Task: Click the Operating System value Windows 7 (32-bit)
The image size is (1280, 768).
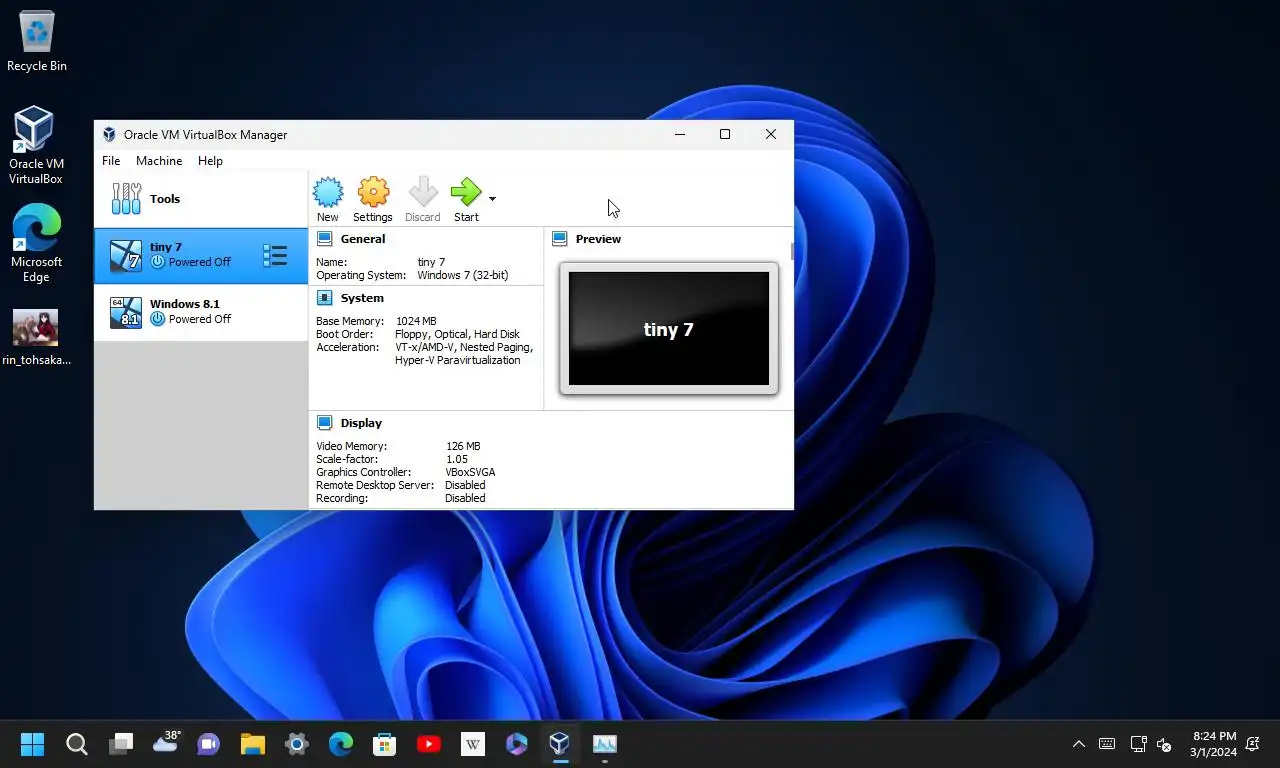Action: 463,275
